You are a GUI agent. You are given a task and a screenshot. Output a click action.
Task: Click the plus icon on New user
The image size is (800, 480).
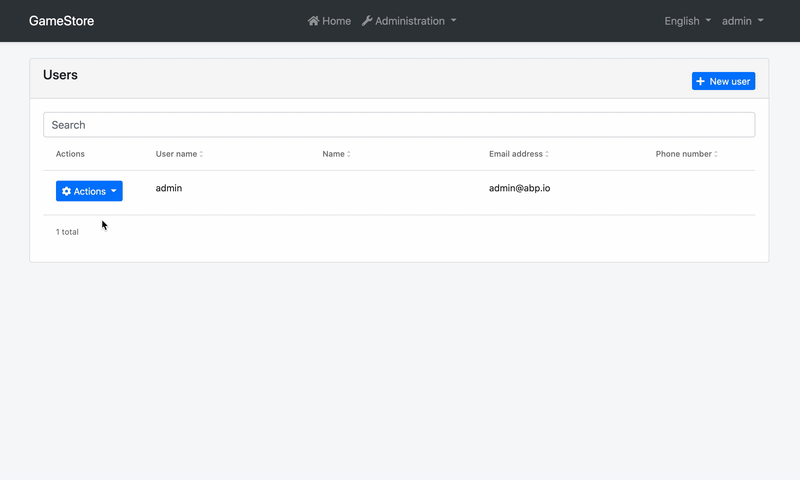[701, 81]
